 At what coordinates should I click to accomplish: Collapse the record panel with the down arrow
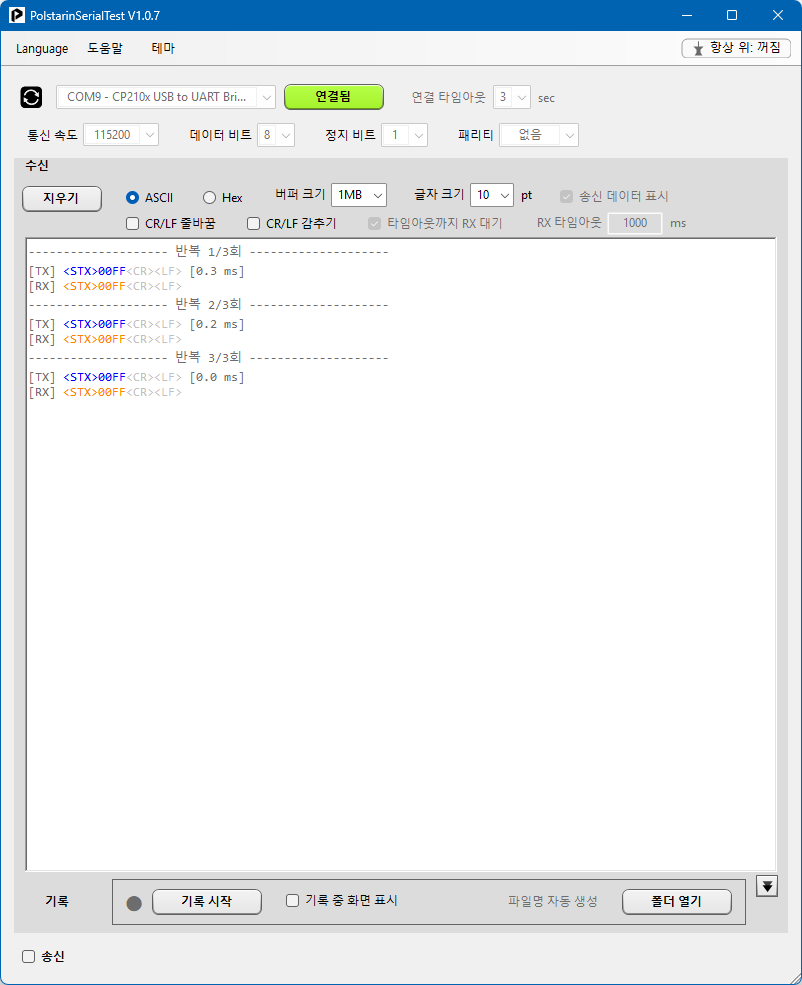tap(767, 886)
